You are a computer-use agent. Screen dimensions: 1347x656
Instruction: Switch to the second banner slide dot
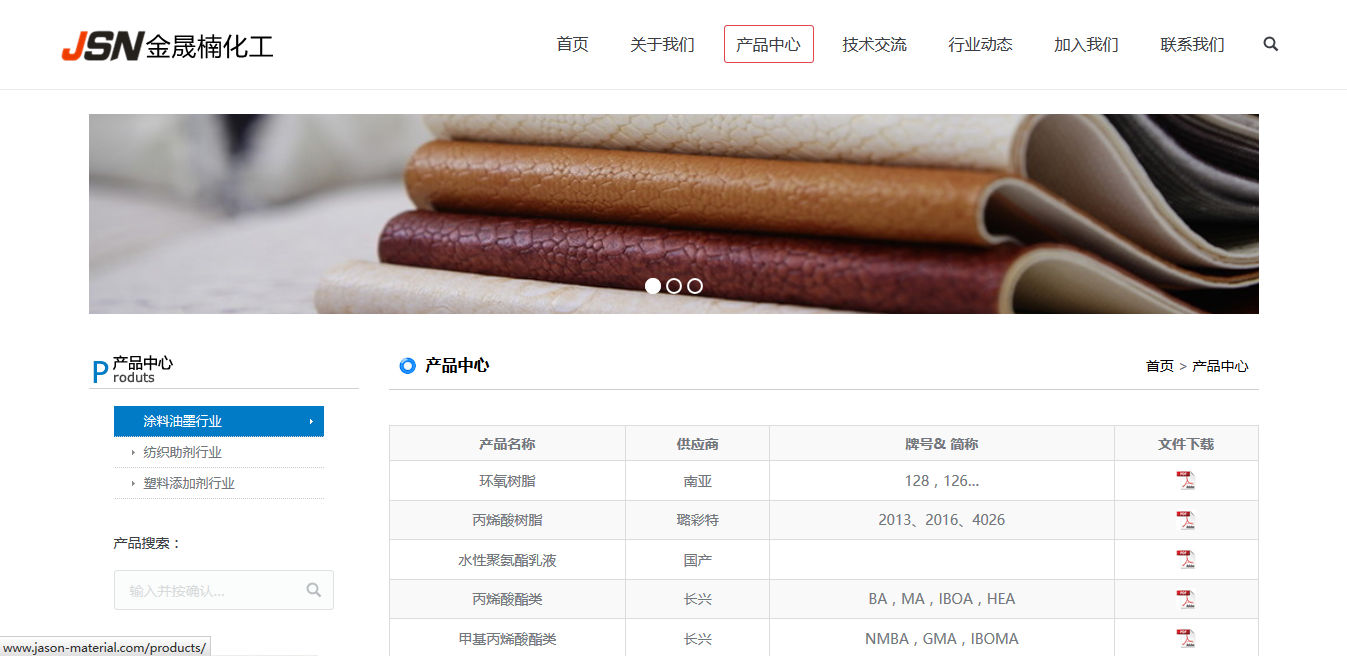coord(674,286)
